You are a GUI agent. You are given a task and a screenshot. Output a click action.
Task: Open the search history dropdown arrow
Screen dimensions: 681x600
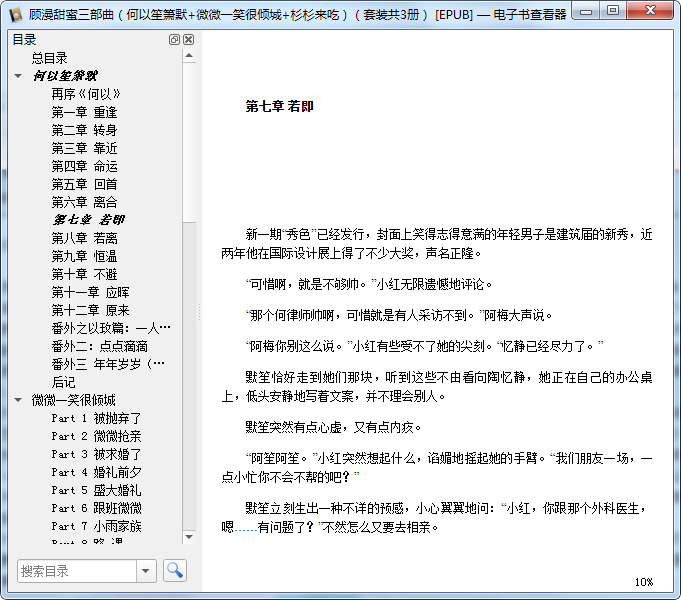(x=146, y=571)
